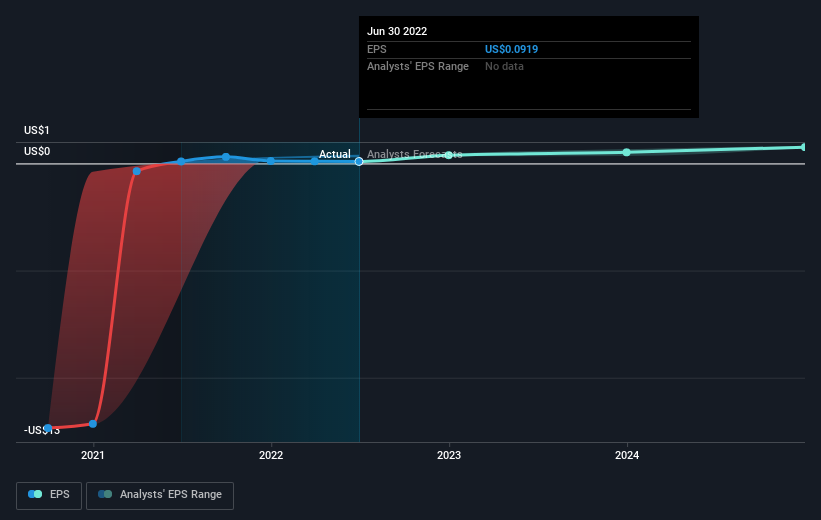Click the lowest EPS point beside -US$13
821x520 pixels.
point(48,428)
